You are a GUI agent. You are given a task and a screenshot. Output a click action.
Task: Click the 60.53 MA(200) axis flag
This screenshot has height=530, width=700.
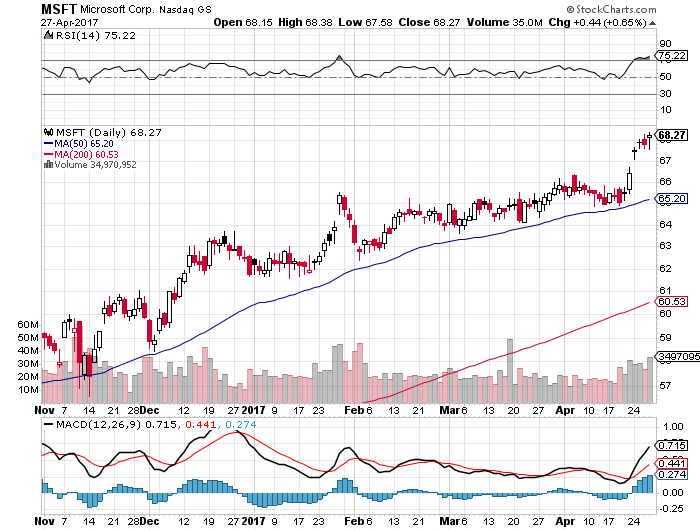coord(671,301)
